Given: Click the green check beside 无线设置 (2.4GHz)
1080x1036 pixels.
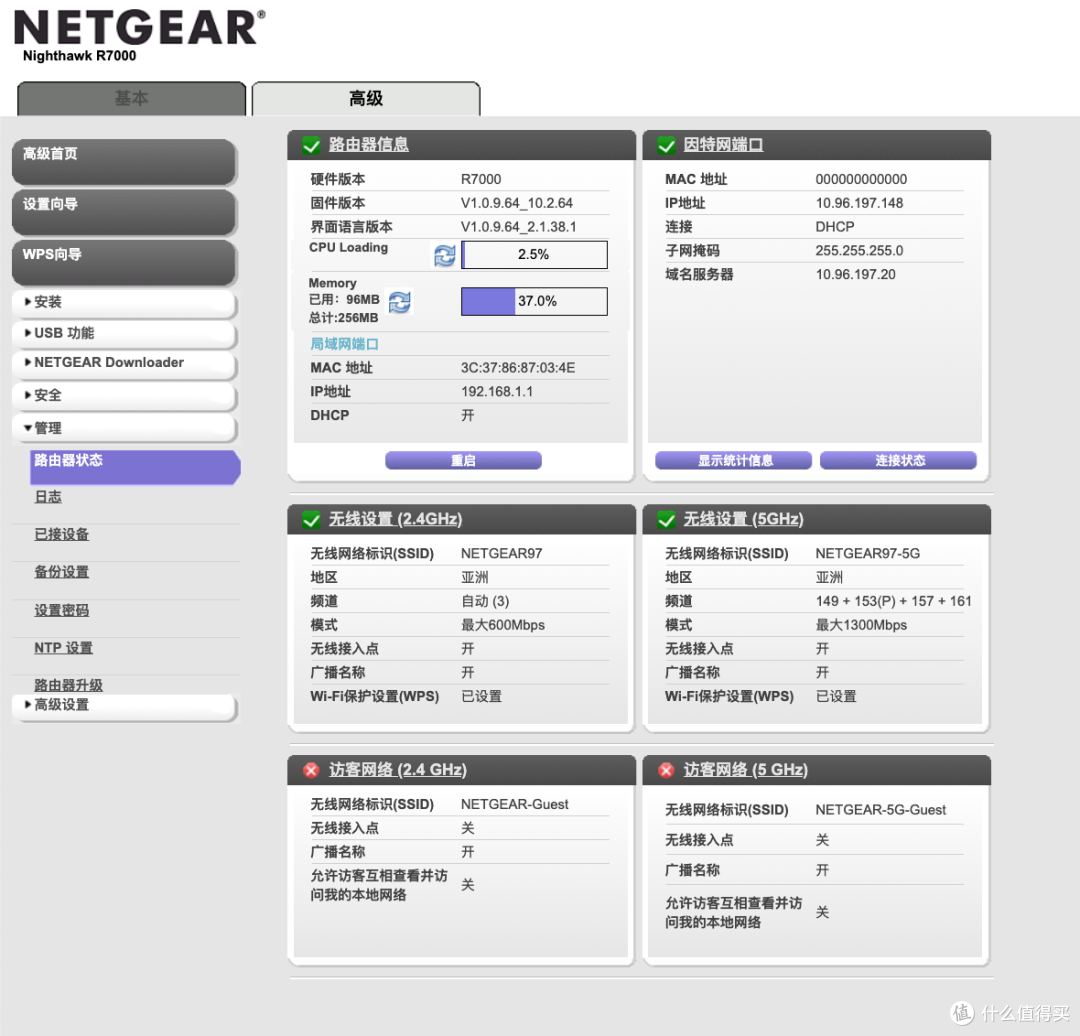Looking at the screenshot, I should coord(311,520).
